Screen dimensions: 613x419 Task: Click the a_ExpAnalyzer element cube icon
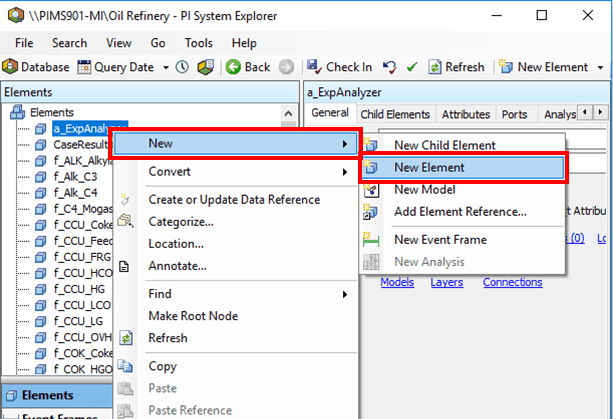(41, 129)
